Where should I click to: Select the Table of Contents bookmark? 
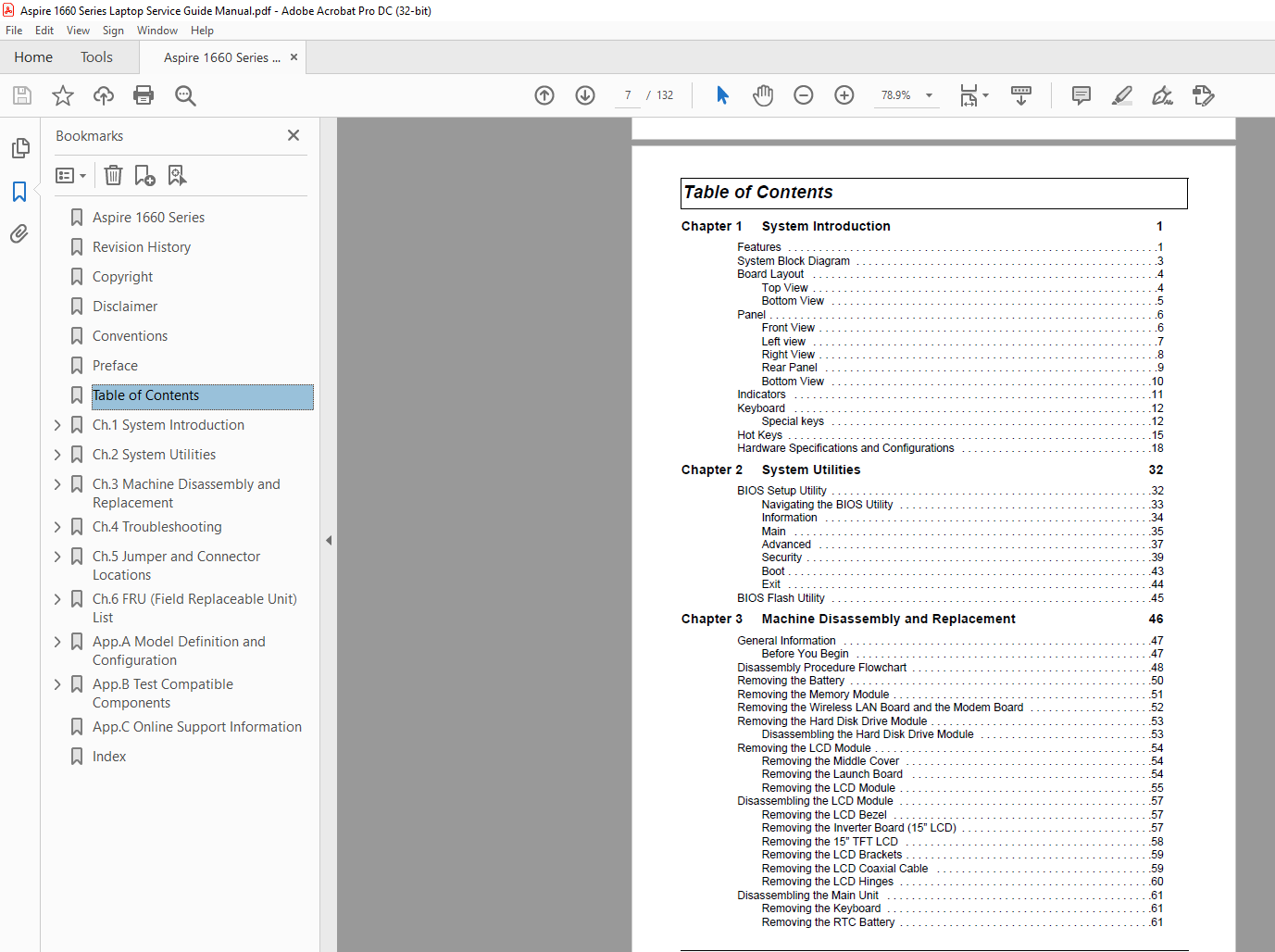click(x=202, y=396)
